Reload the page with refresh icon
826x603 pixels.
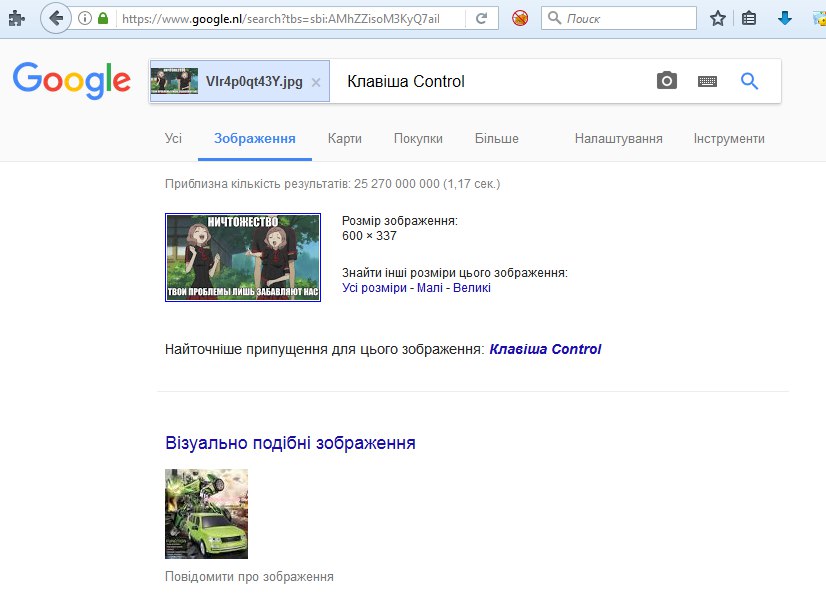click(x=481, y=18)
